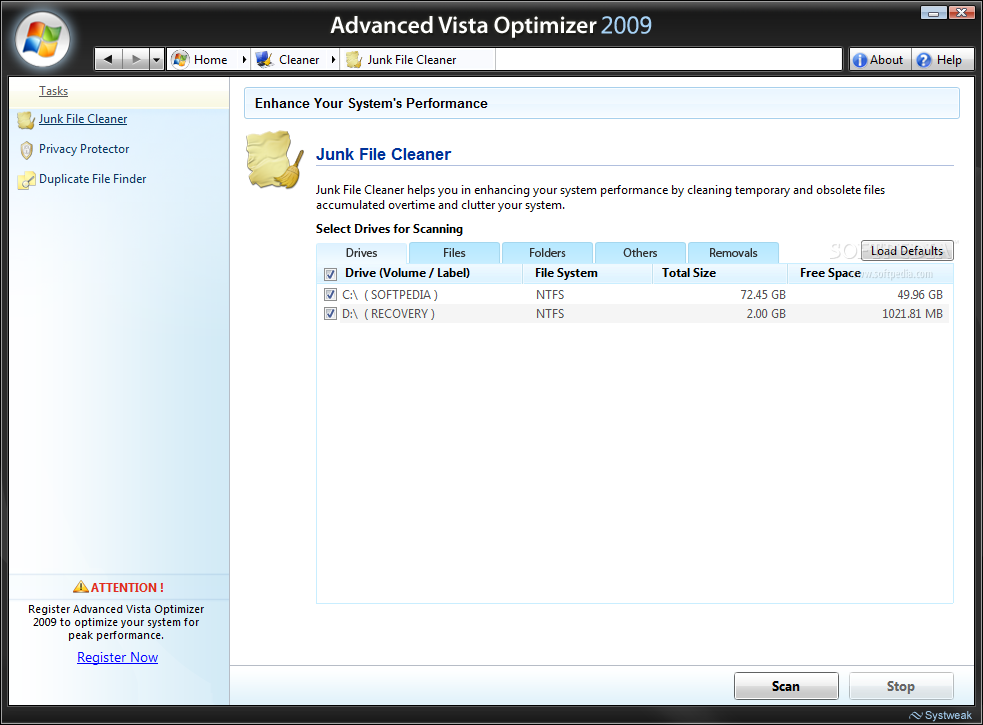983x725 pixels.
Task: Sort by Free Space column header
Action: pos(830,273)
